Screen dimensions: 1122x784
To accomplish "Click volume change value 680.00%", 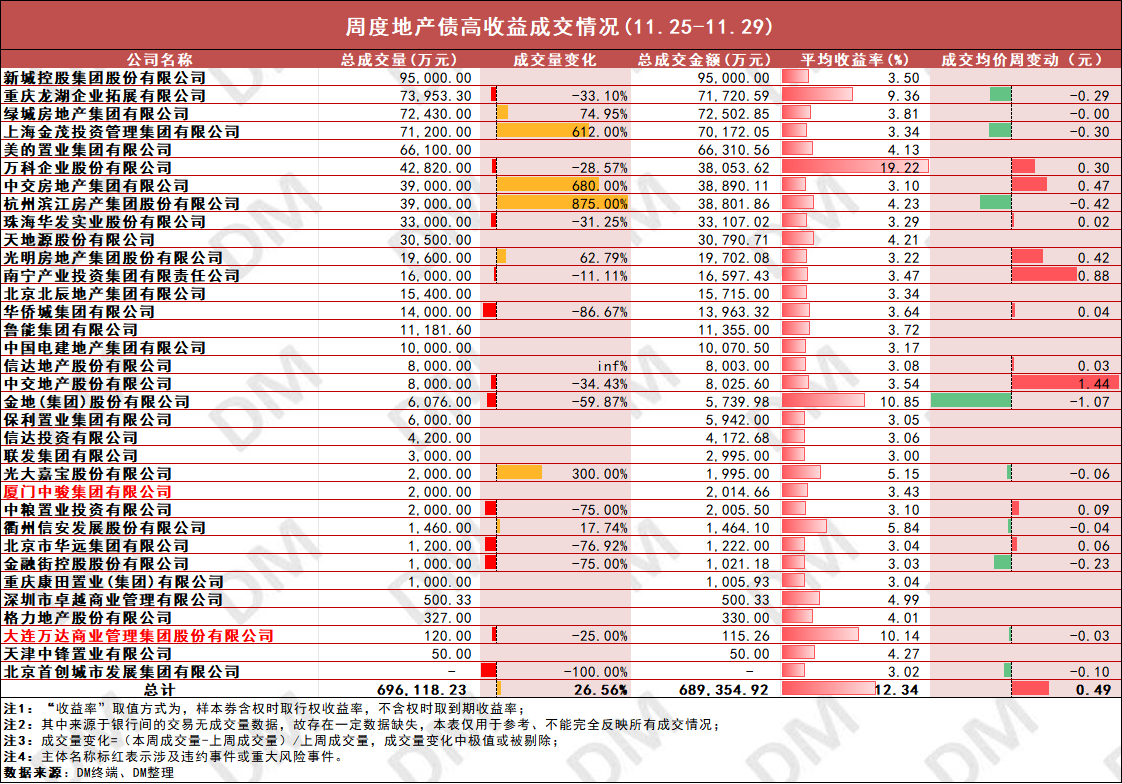I will [x=600, y=185].
